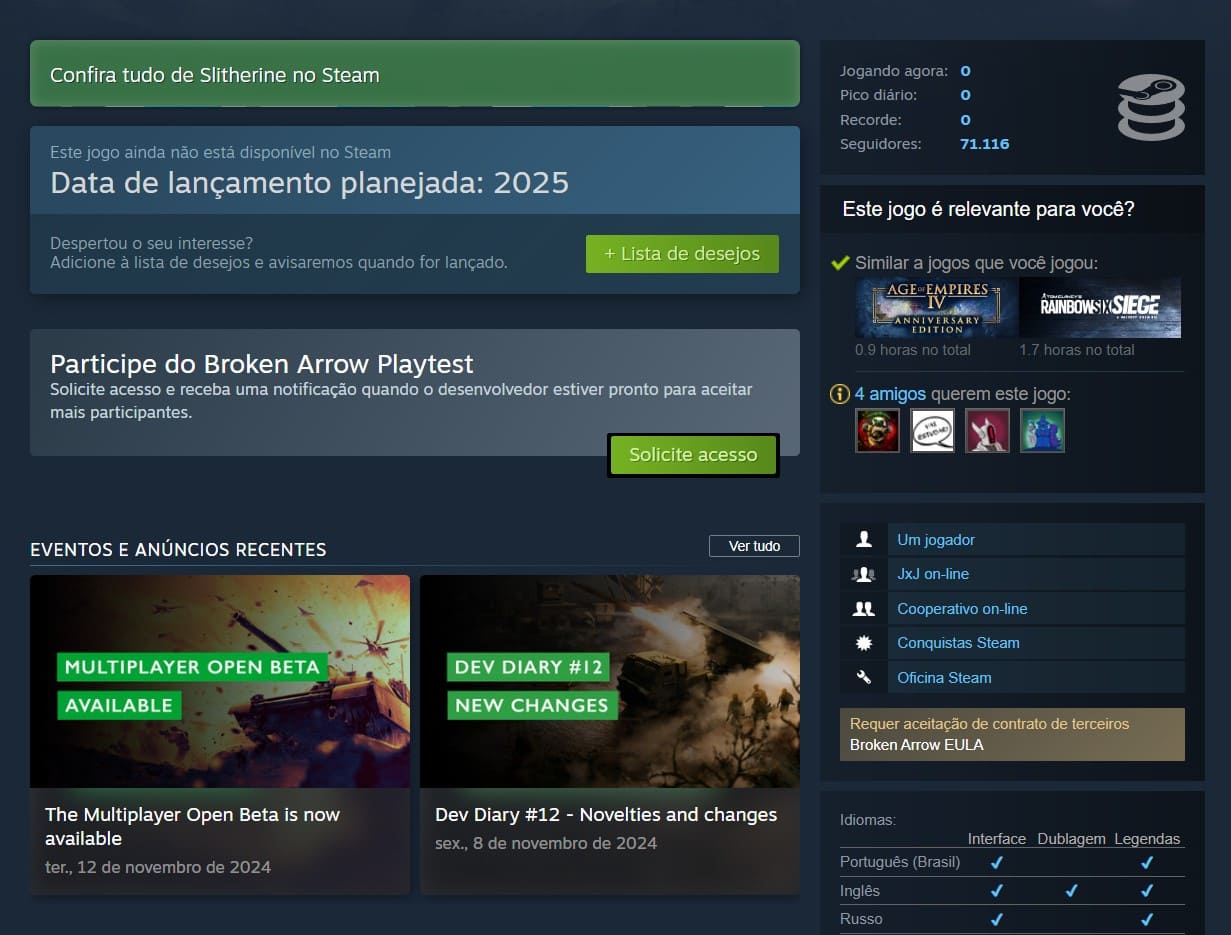Open the Oficina Steam wrench icon

(x=862, y=677)
